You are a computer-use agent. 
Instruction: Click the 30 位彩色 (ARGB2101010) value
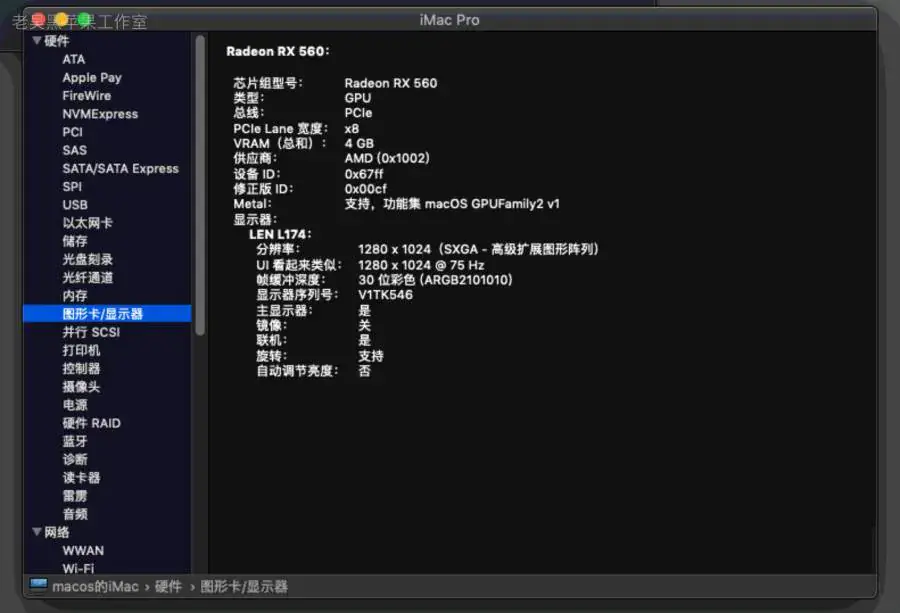point(435,280)
